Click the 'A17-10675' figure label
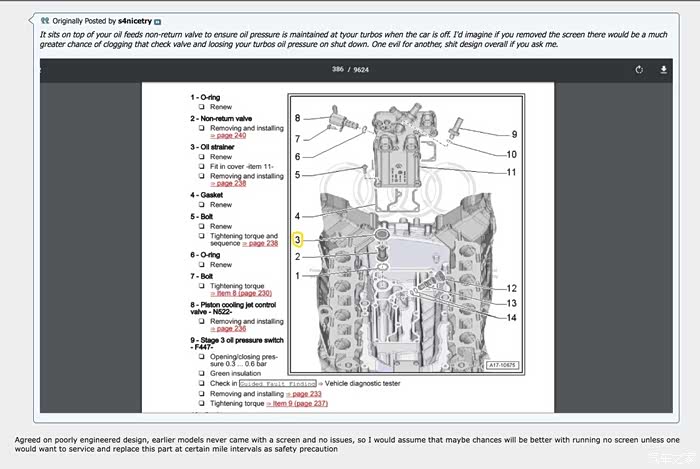The height and width of the screenshot is (469, 700). pos(502,365)
